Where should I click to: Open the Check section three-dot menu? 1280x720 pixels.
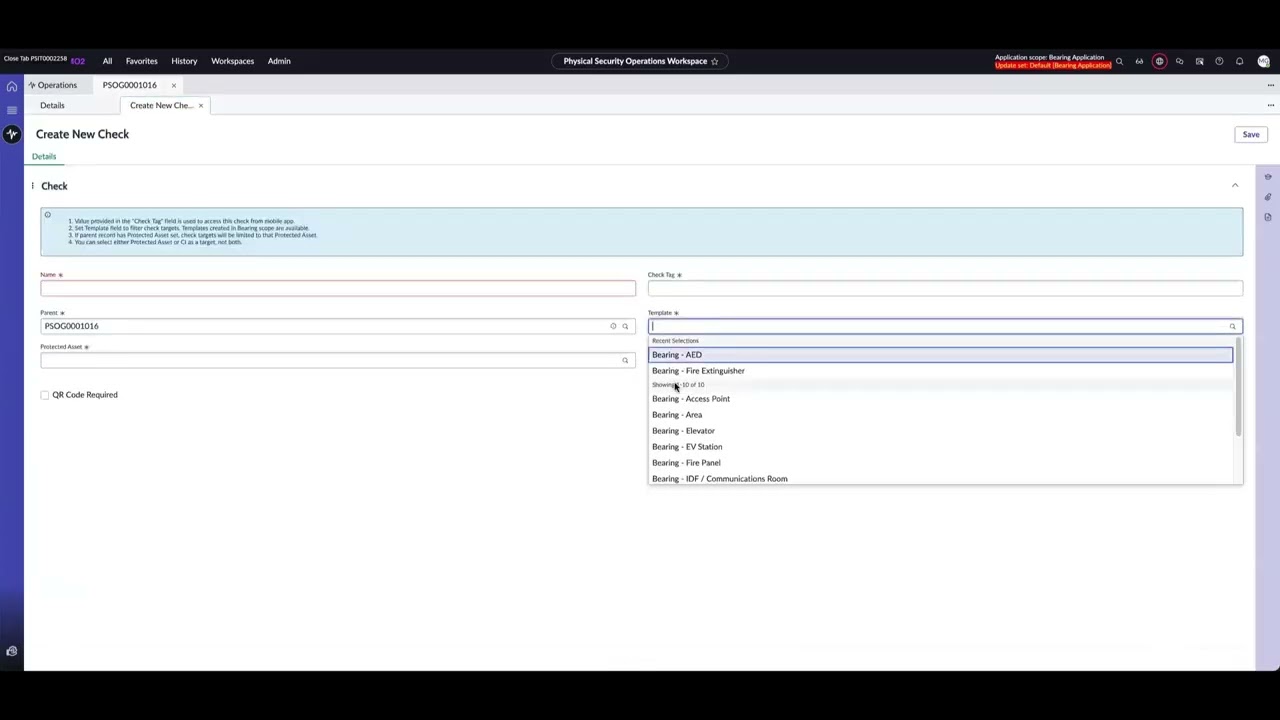[32, 186]
